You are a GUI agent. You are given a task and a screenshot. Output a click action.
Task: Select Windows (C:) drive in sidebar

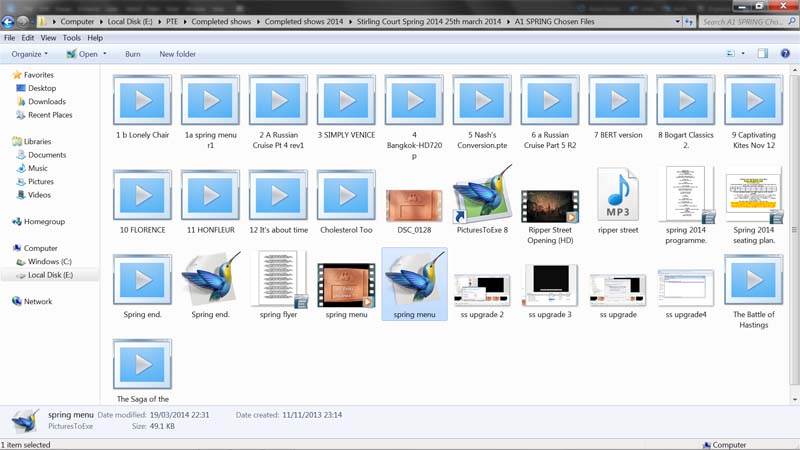(x=49, y=261)
